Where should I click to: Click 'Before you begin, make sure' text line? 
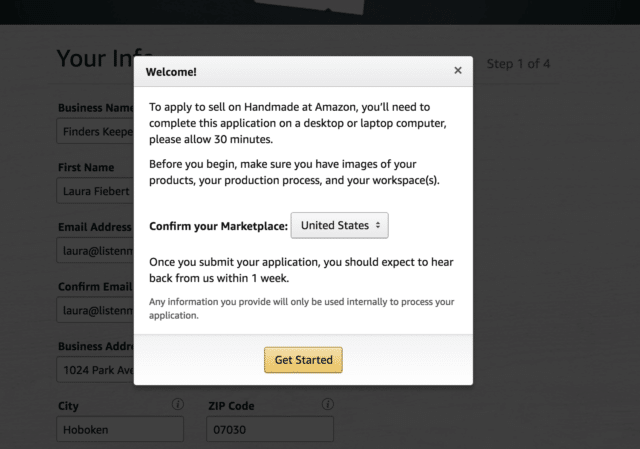click(282, 164)
